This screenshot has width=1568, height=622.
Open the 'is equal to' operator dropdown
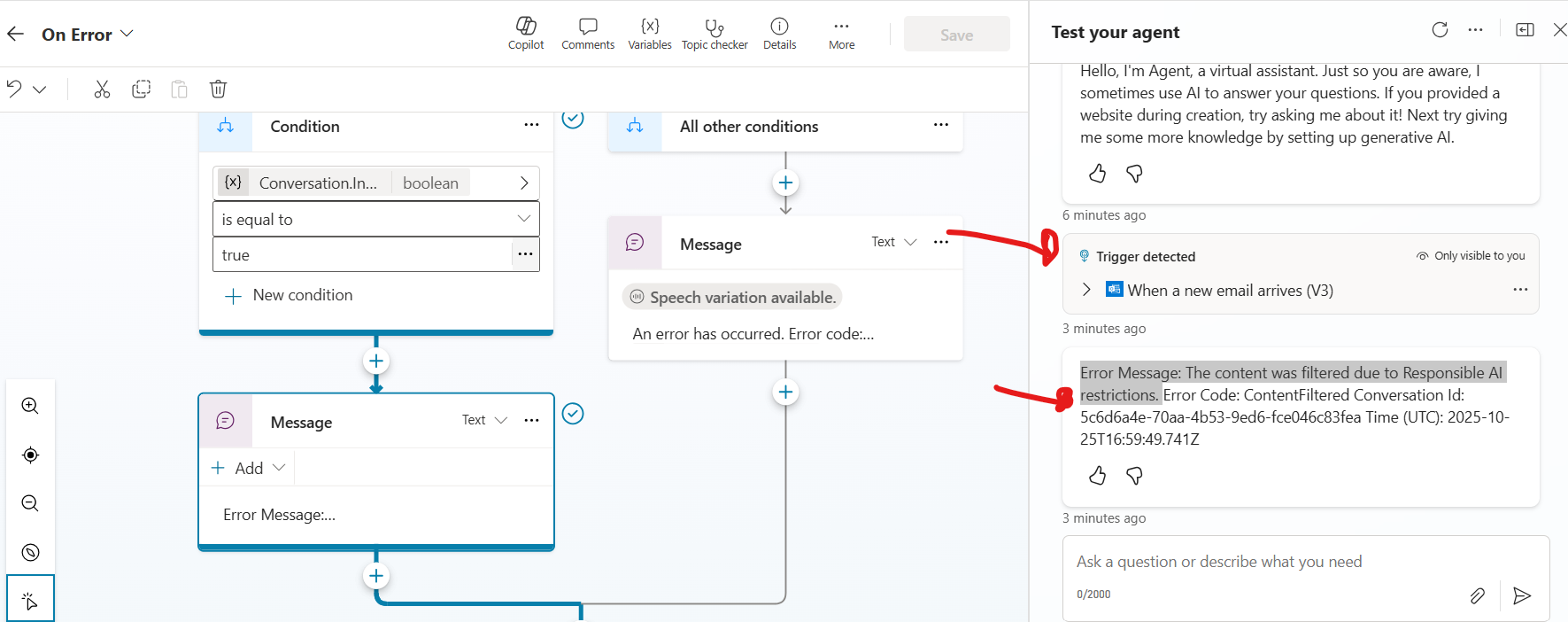tap(376, 219)
